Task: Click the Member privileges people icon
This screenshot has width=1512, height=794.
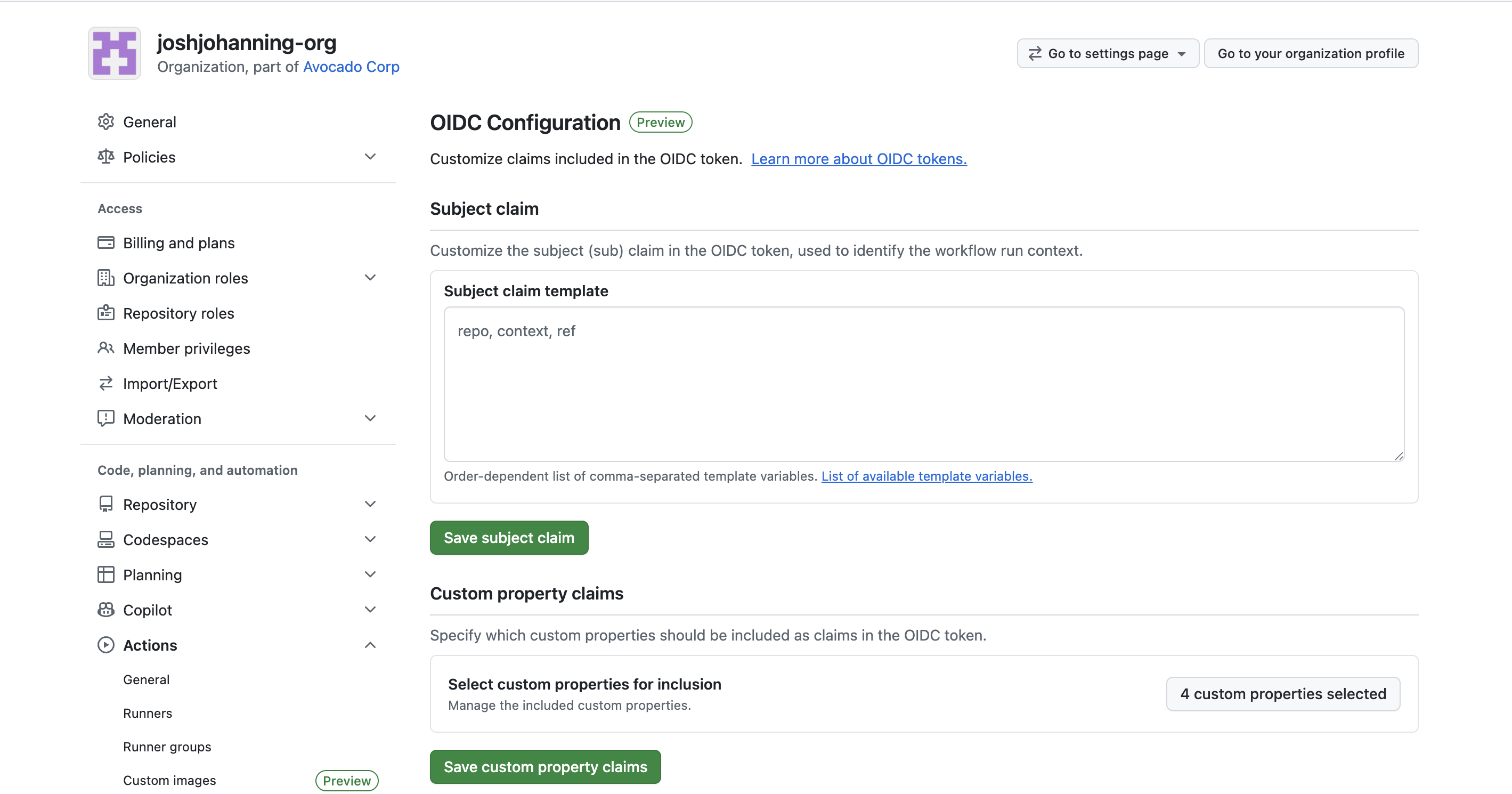Action: tap(105, 349)
